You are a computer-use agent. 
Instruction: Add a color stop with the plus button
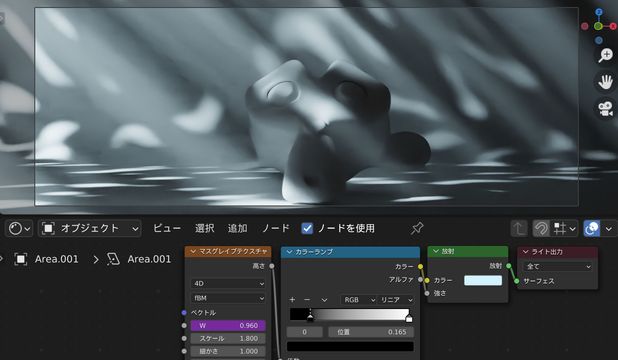coord(292,300)
